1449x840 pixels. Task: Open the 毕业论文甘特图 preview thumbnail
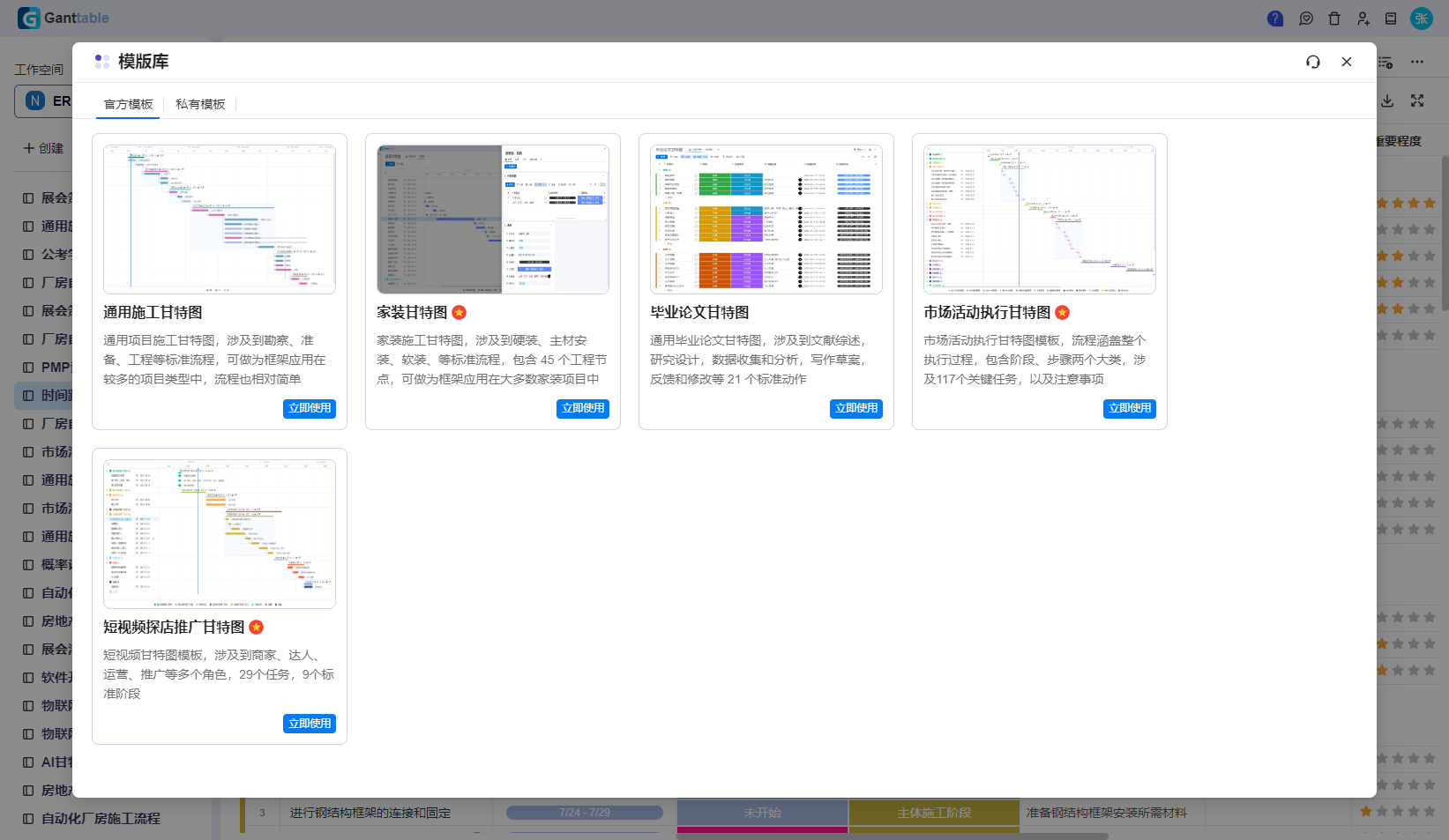[x=766, y=219]
